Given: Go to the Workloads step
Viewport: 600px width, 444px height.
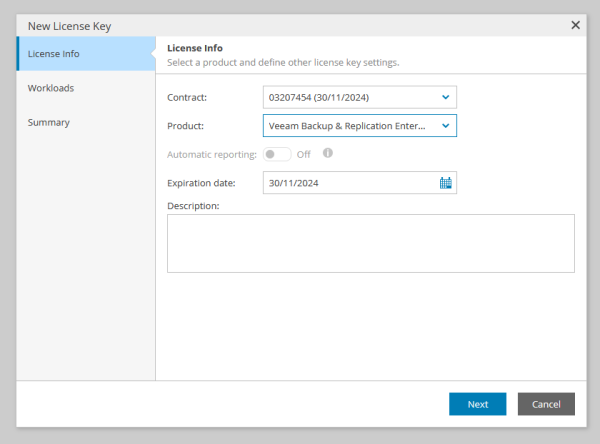Looking at the screenshot, I should click(86, 88).
